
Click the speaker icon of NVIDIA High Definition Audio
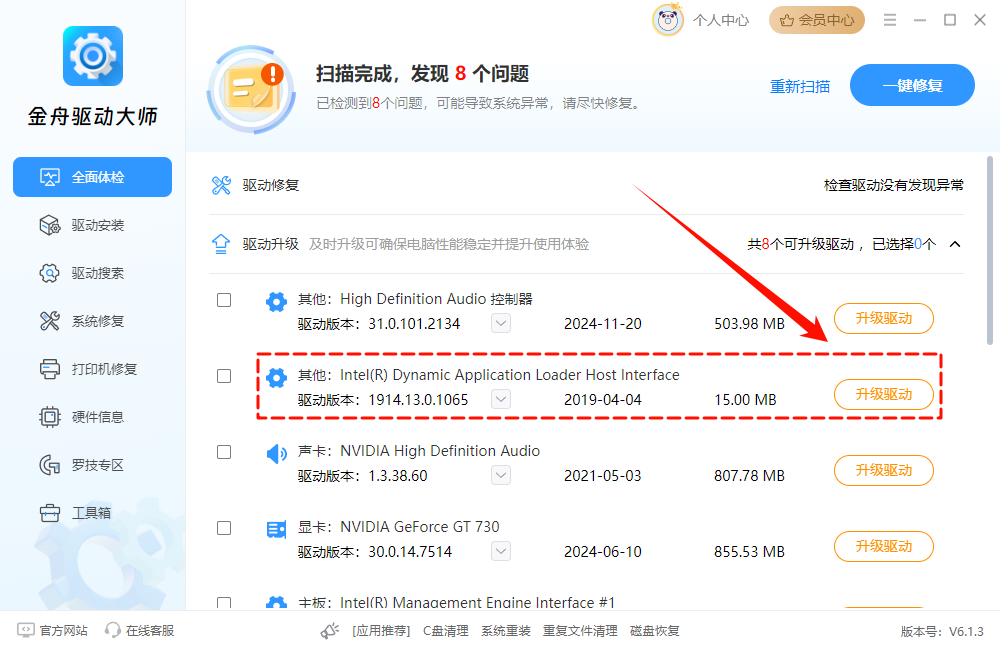(276, 454)
